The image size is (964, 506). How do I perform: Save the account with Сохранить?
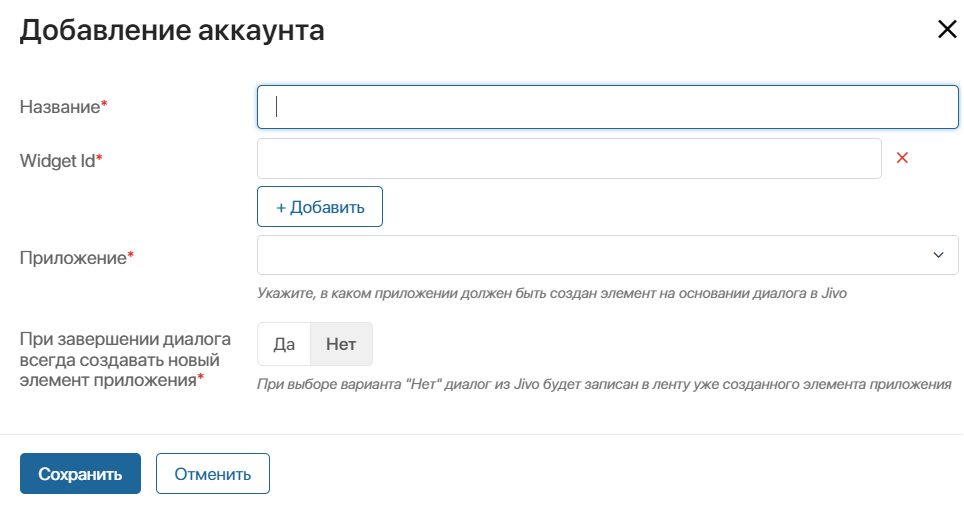pyautogui.click(x=81, y=473)
